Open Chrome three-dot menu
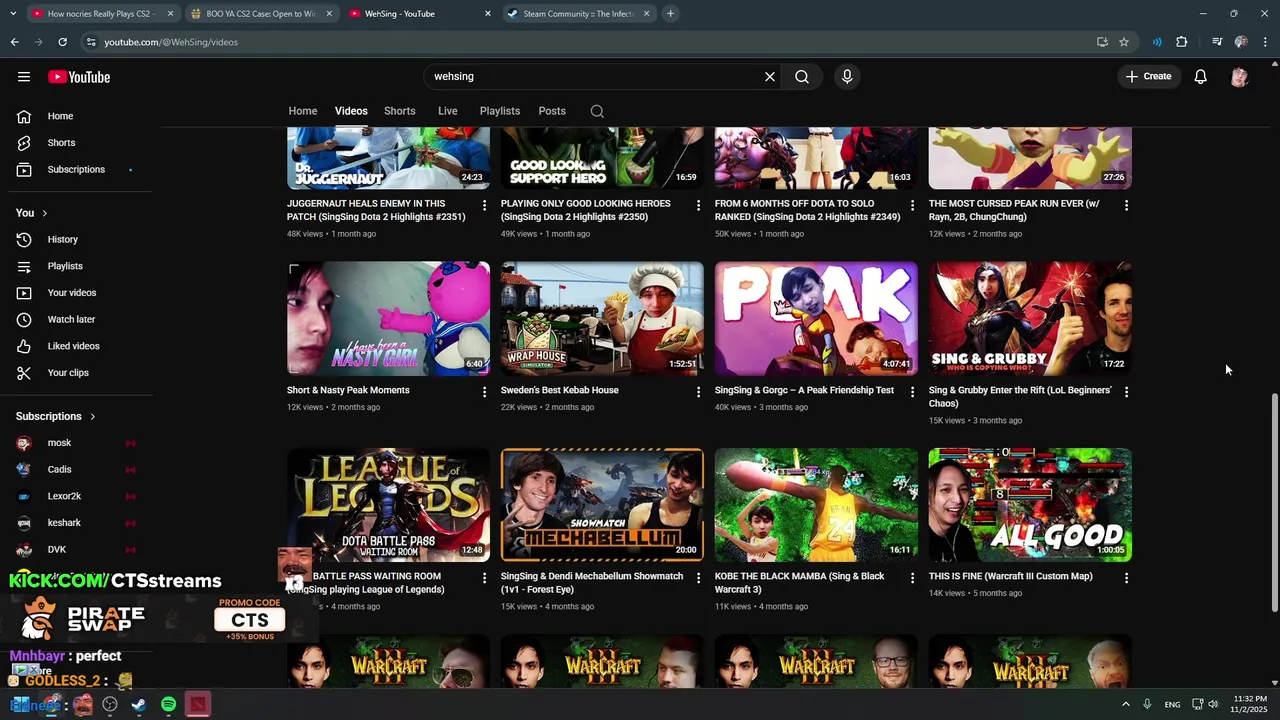The width and height of the screenshot is (1280, 720). [x=1265, y=42]
